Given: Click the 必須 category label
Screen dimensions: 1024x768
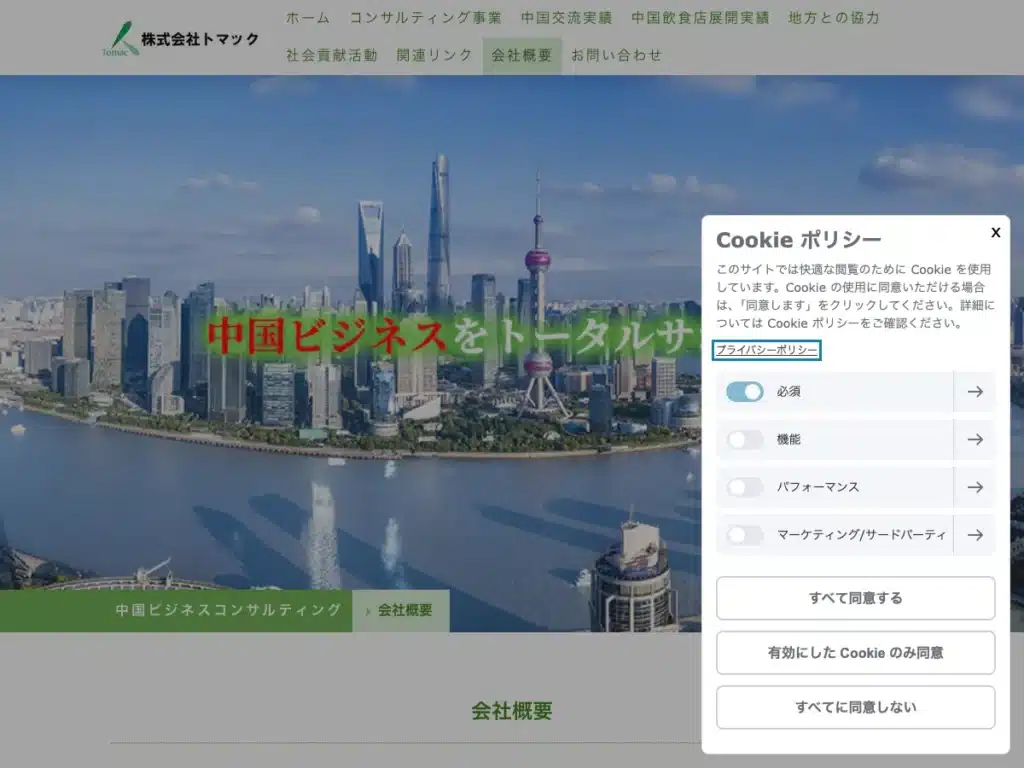Looking at the screenshot, I should click(788, 392).
